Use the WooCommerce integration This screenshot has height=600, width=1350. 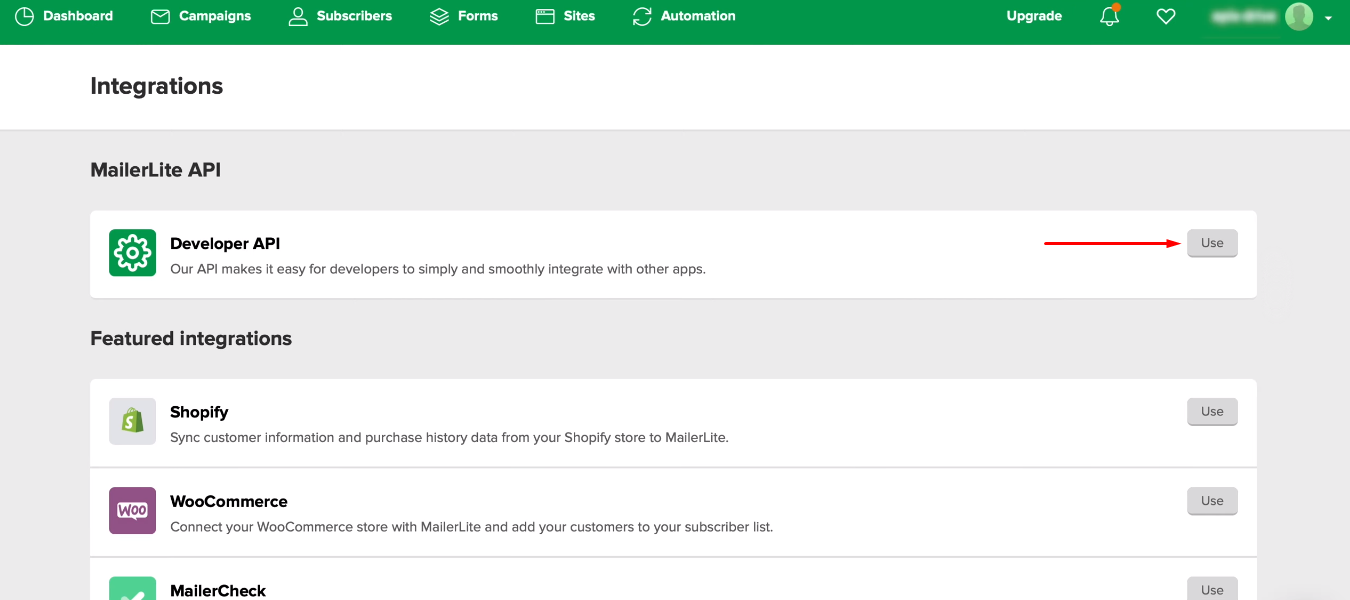coord(1212,501)
